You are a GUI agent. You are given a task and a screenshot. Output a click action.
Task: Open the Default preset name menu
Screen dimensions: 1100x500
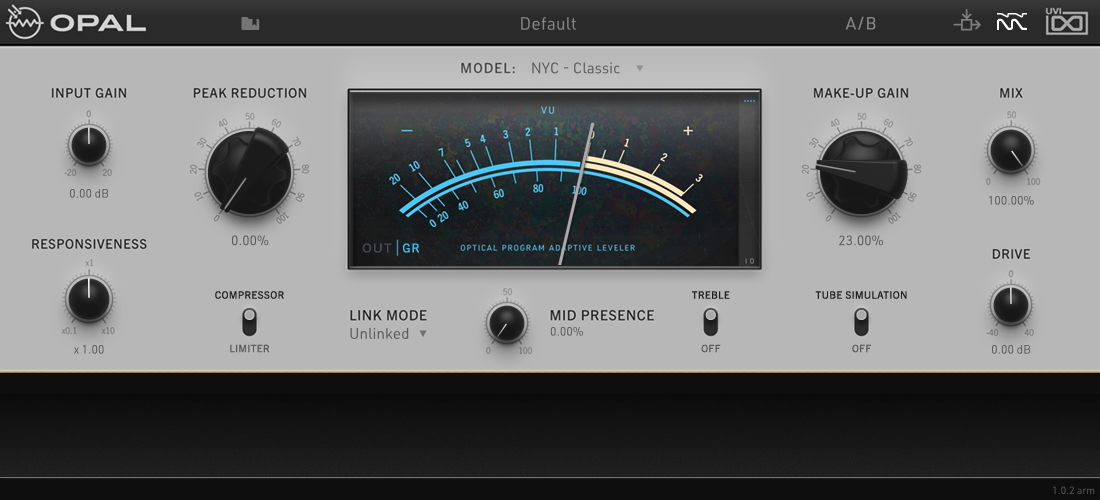548,23
